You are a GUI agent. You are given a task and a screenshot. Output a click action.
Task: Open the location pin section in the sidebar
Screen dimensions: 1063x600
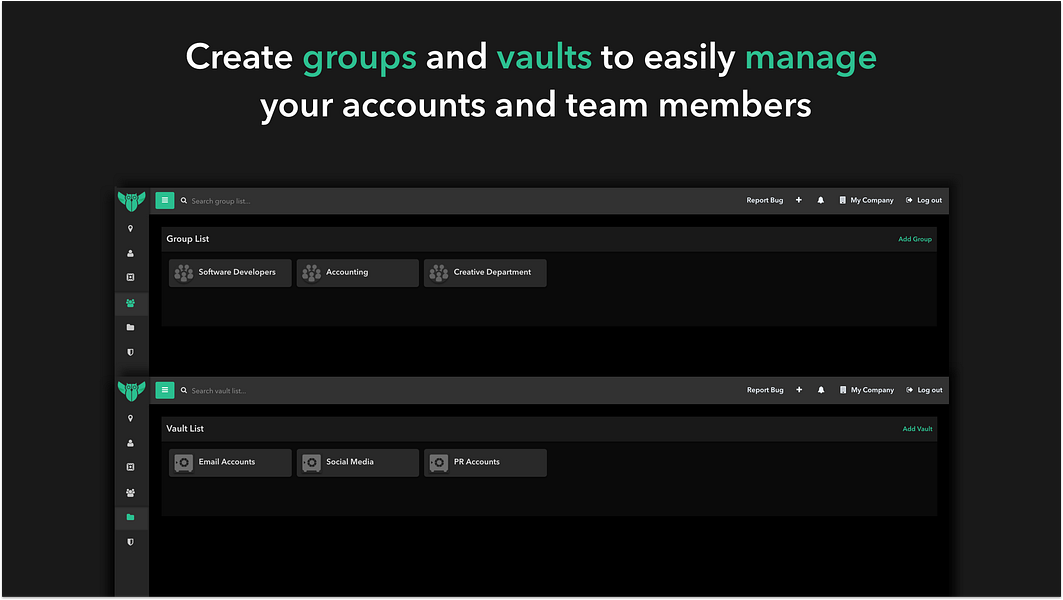click(131, 228)
